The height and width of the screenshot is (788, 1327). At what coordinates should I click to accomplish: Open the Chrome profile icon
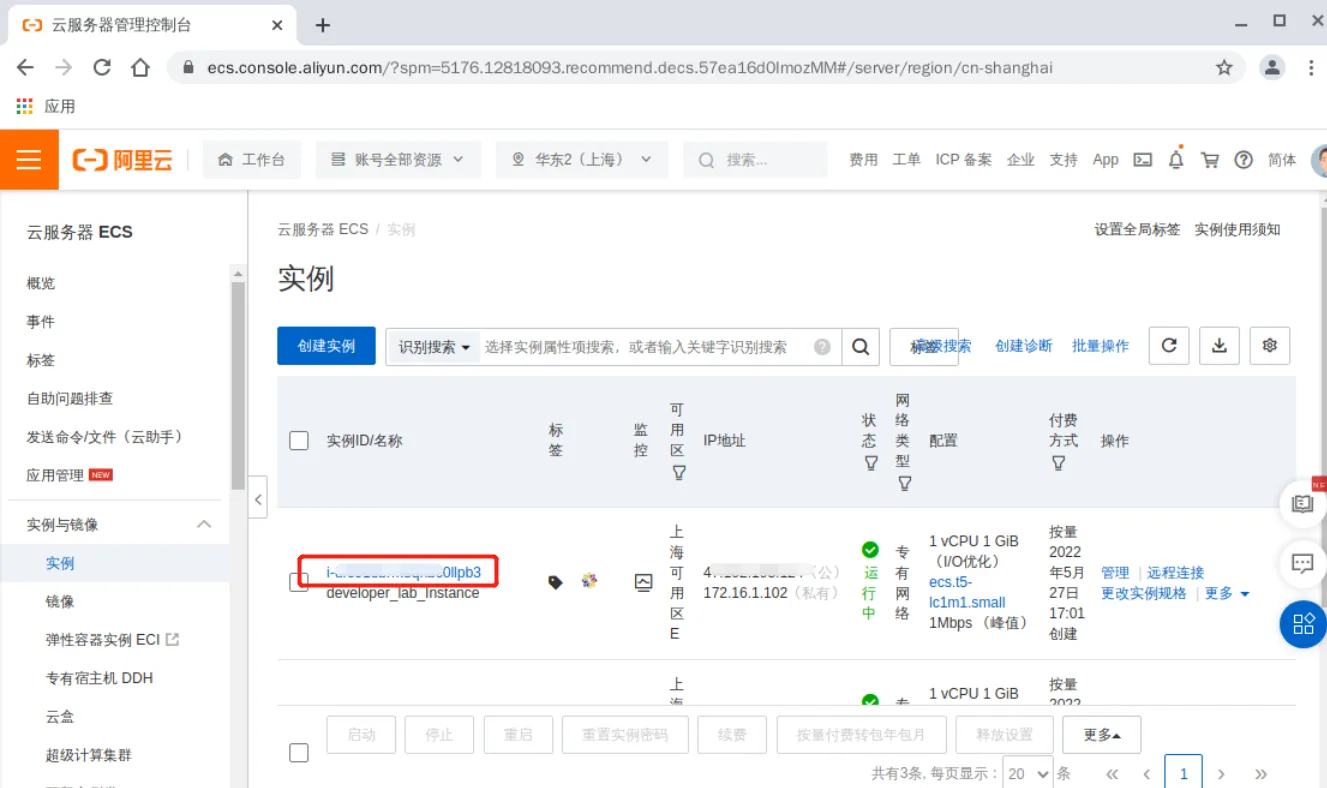1272,68
